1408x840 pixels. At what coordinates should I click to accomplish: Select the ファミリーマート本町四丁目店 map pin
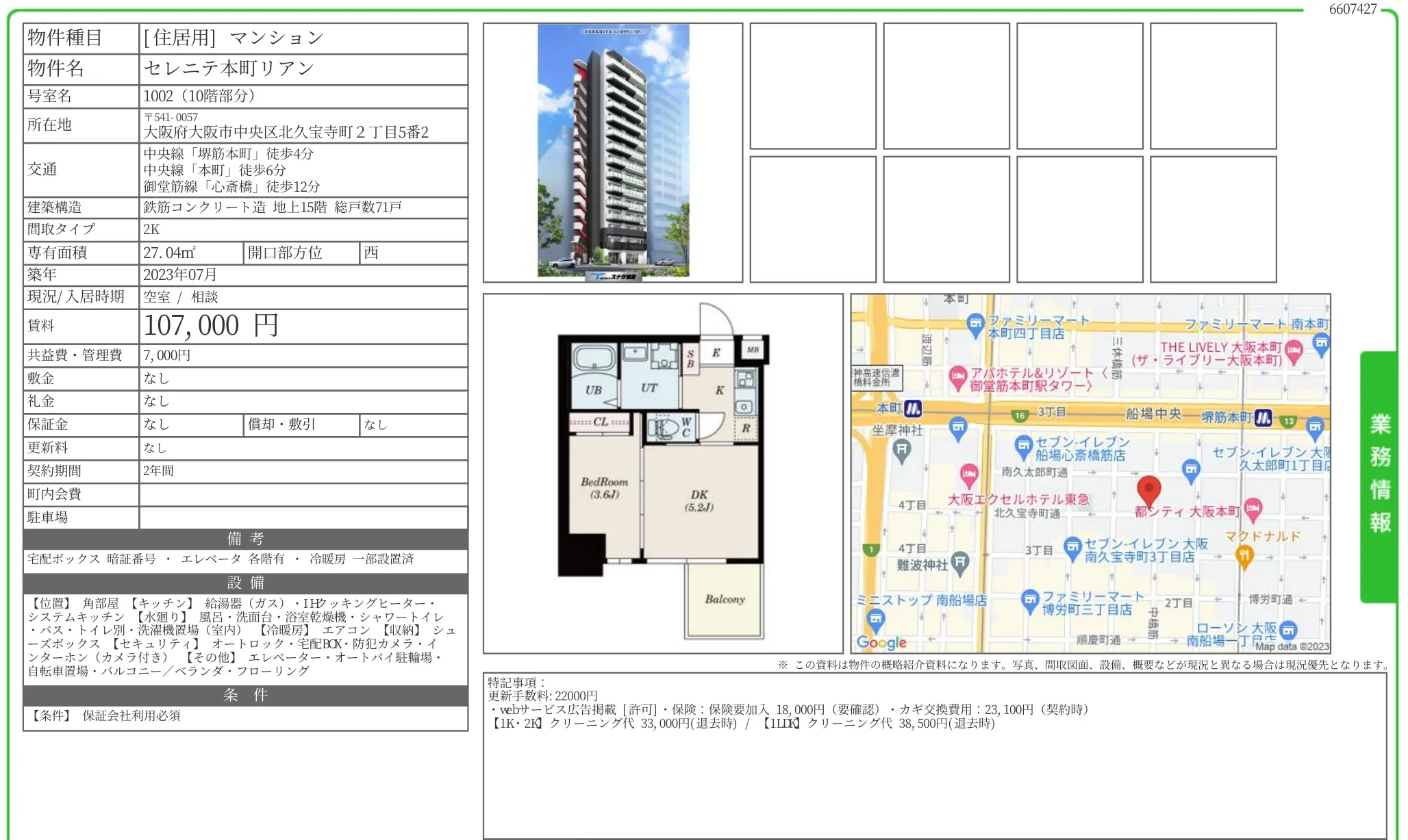pos(975,324)
